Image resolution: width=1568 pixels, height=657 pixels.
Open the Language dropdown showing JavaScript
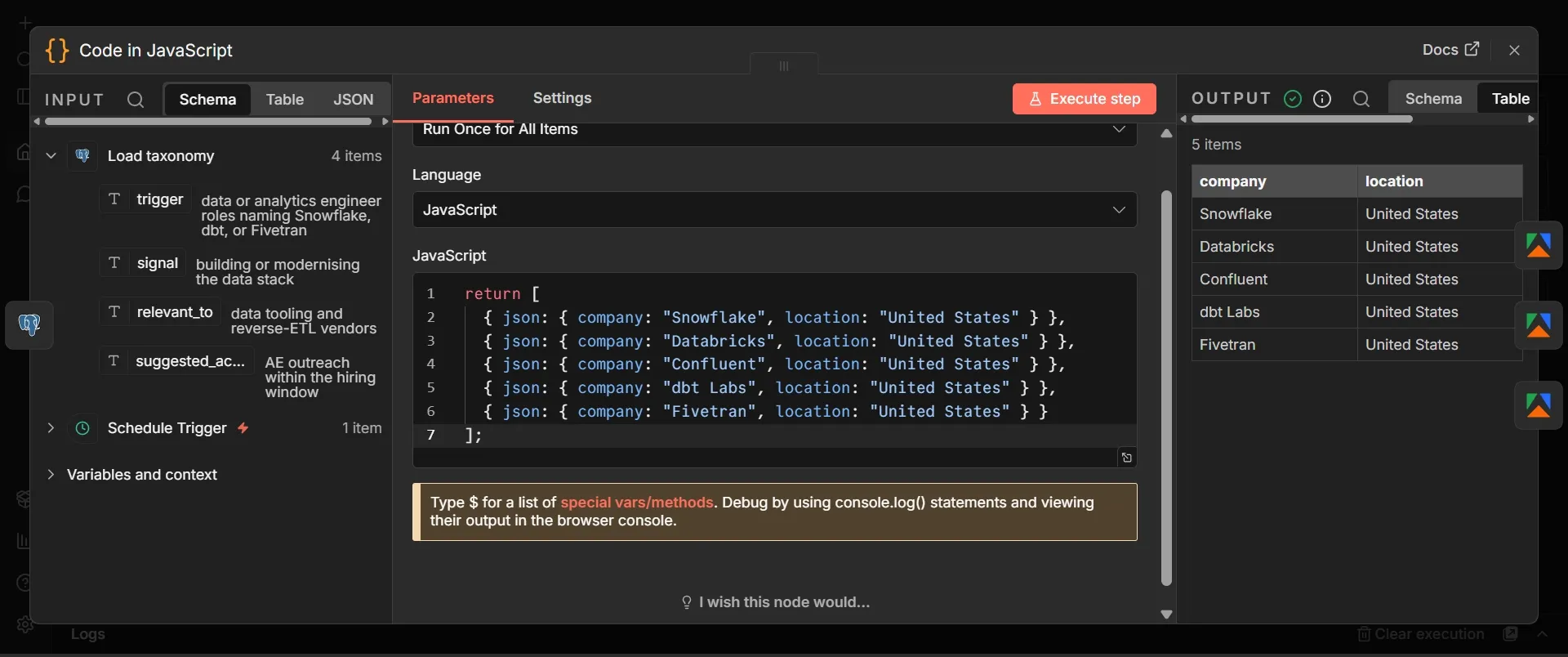774,210
